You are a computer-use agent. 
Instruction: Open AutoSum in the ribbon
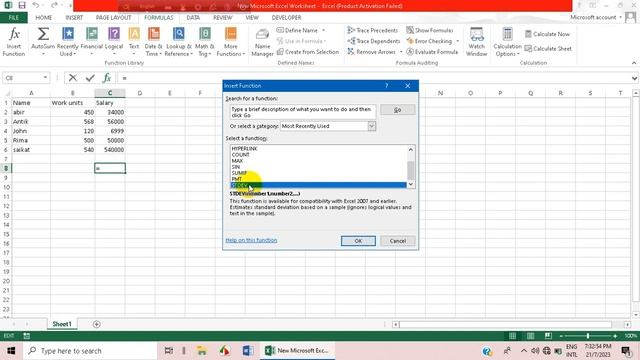(43, 42)
